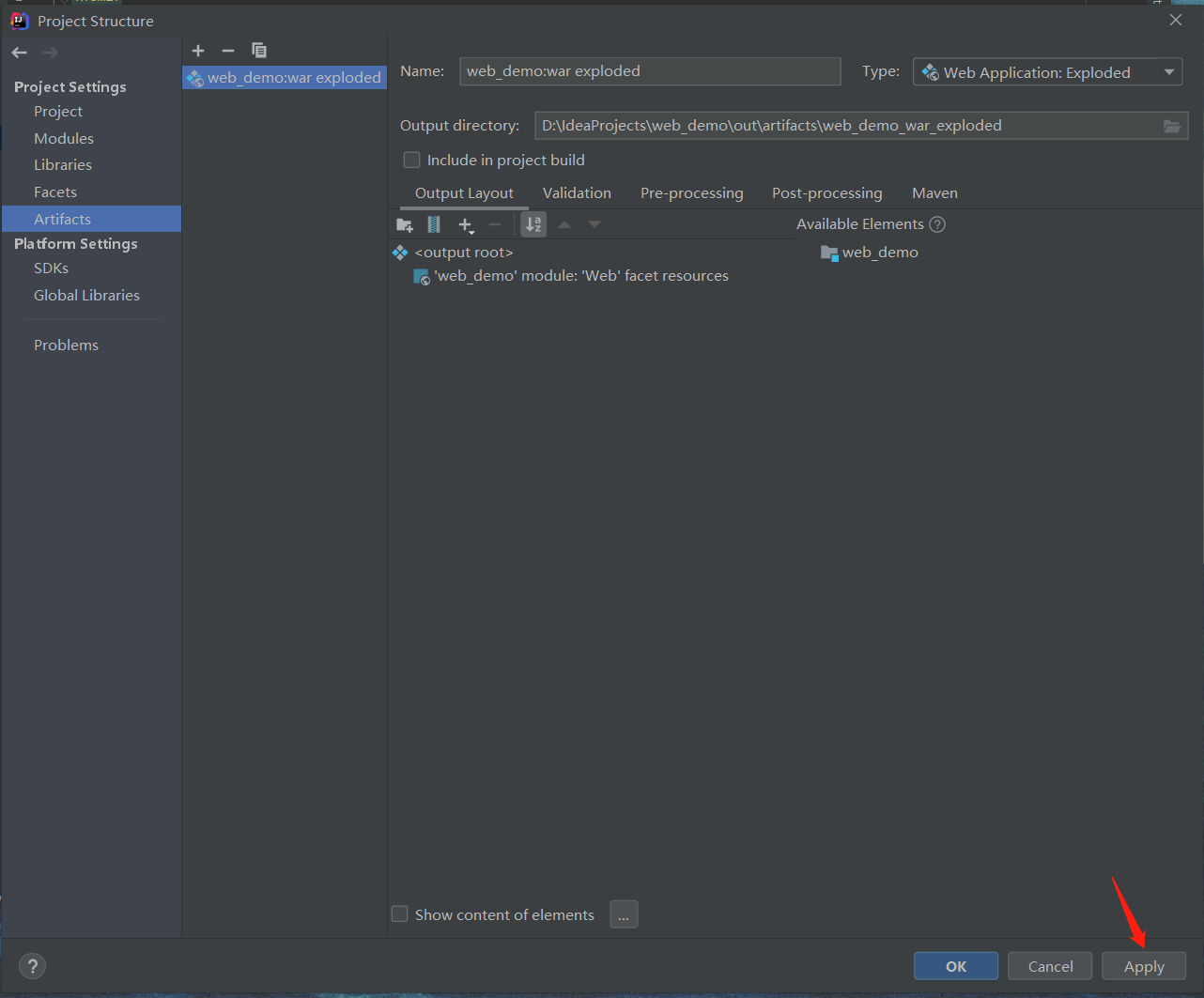Click the Cancel button
The height and width of the screenshot is (998, 1204).
[x=1050, y=966]
